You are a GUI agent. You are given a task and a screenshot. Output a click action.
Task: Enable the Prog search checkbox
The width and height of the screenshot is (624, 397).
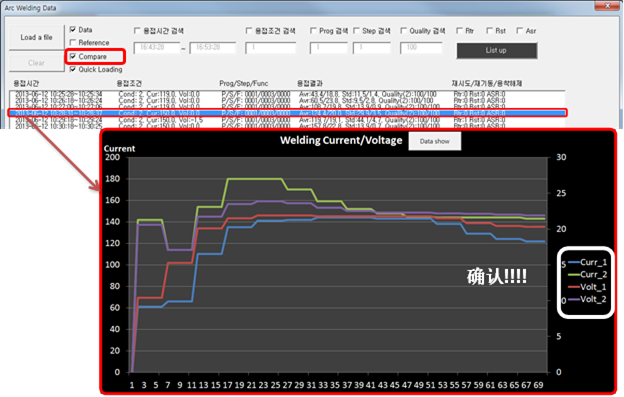[x=313, y=31]
